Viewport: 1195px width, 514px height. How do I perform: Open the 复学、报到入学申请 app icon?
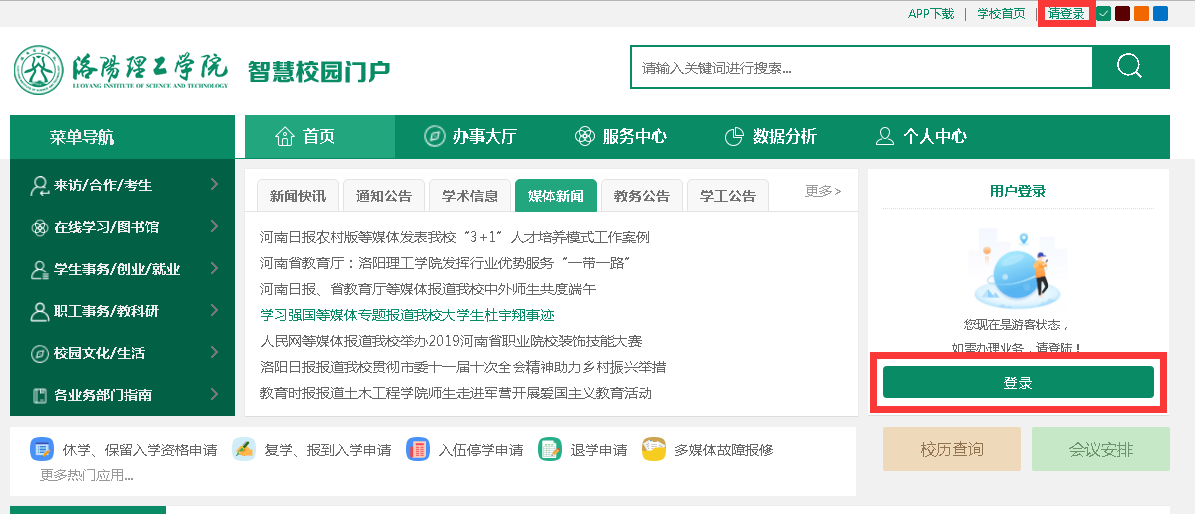coord(244,449)
